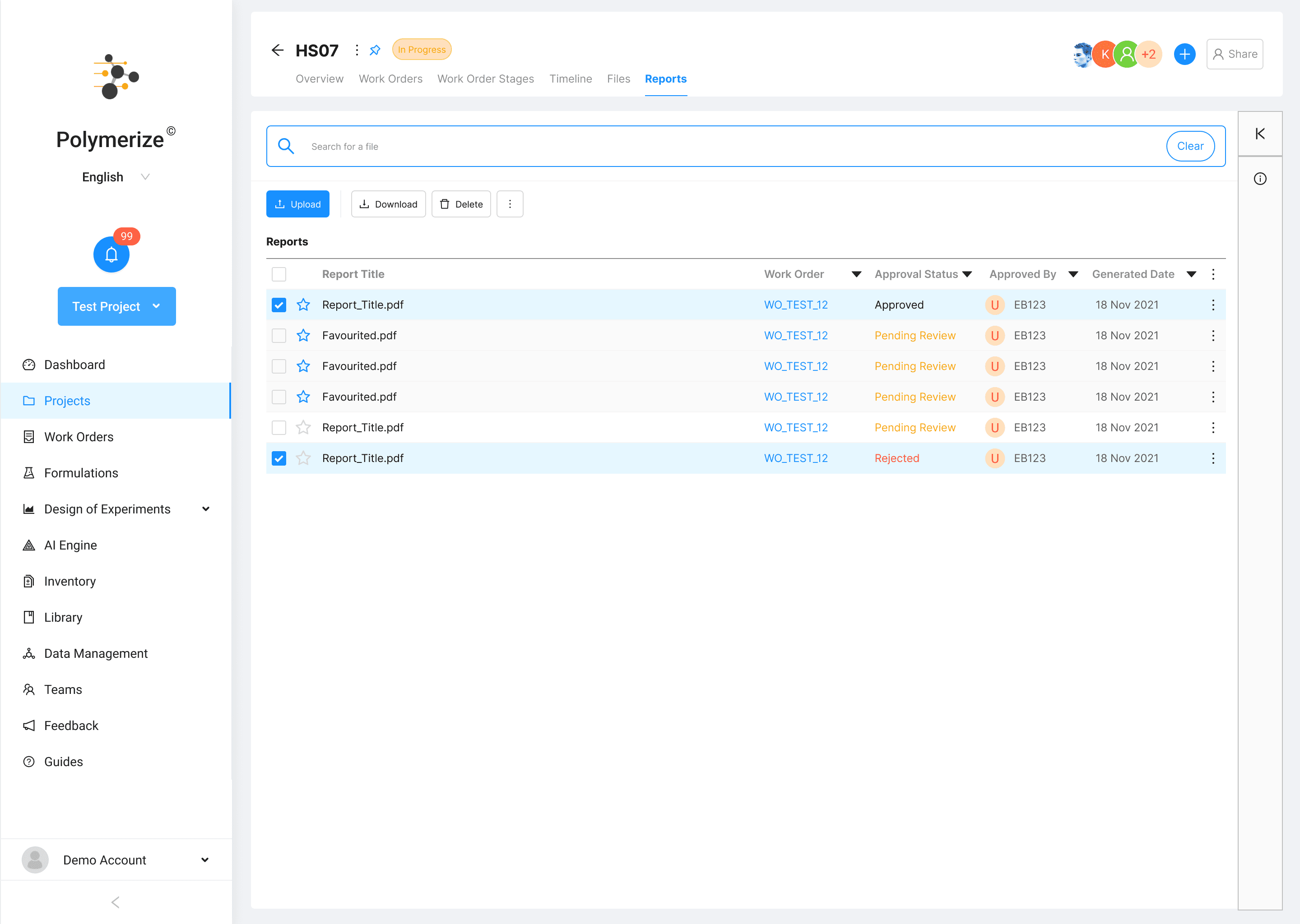Open the Approval Status filter dropdown
This screenshot has height=924, width=1300.
click(966, 274)
